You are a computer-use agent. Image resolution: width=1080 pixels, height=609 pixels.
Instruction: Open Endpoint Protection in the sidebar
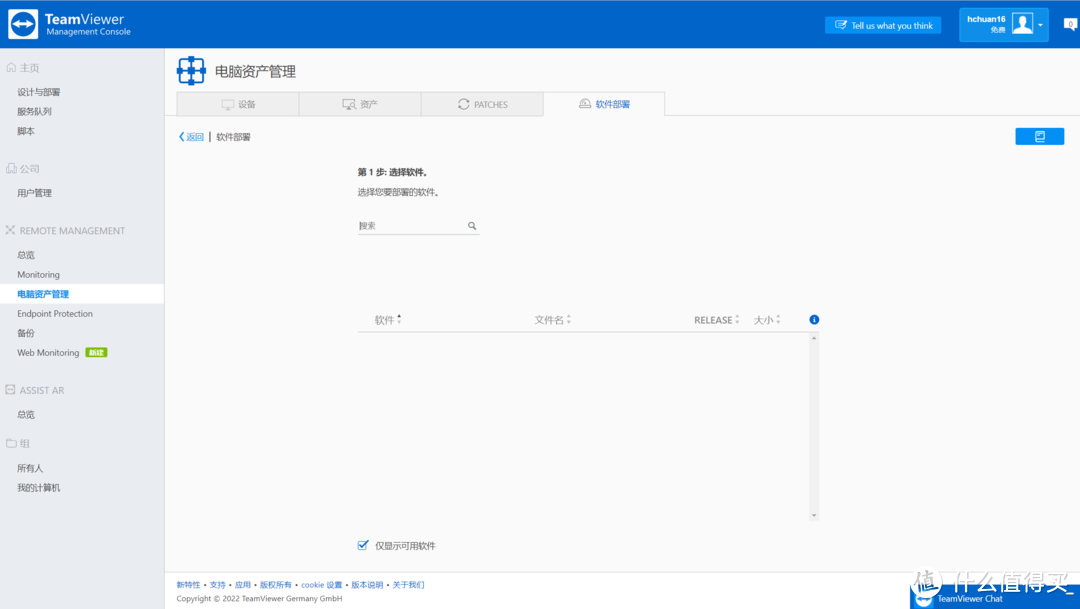click(54, 313)
